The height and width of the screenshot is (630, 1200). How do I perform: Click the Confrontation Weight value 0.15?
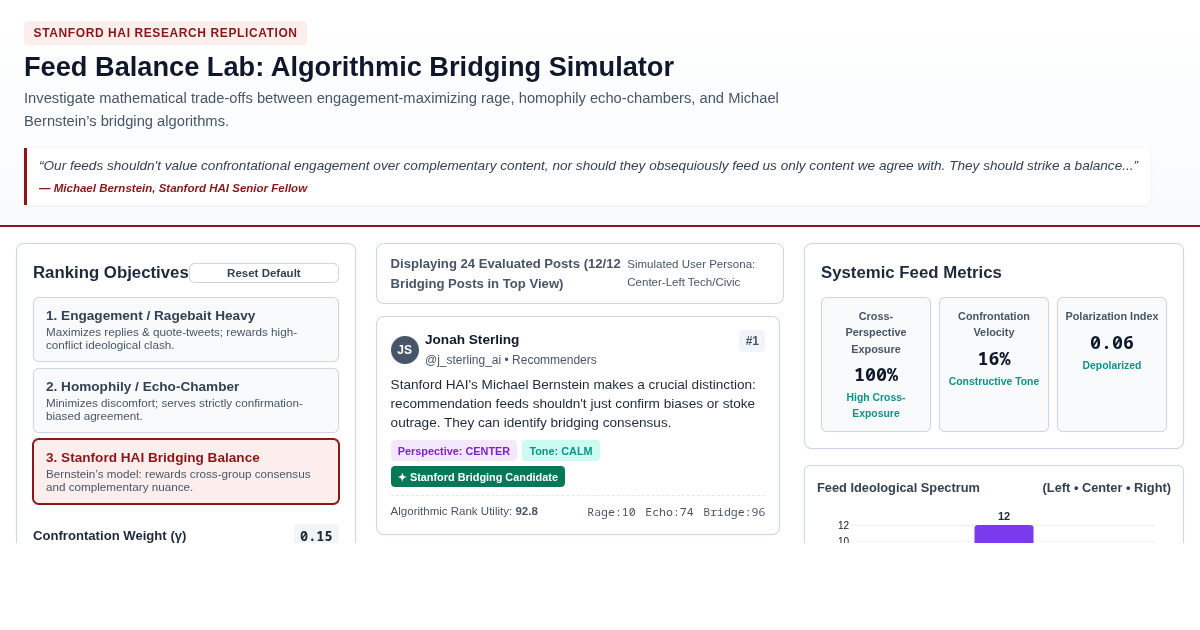coord(316,536)
